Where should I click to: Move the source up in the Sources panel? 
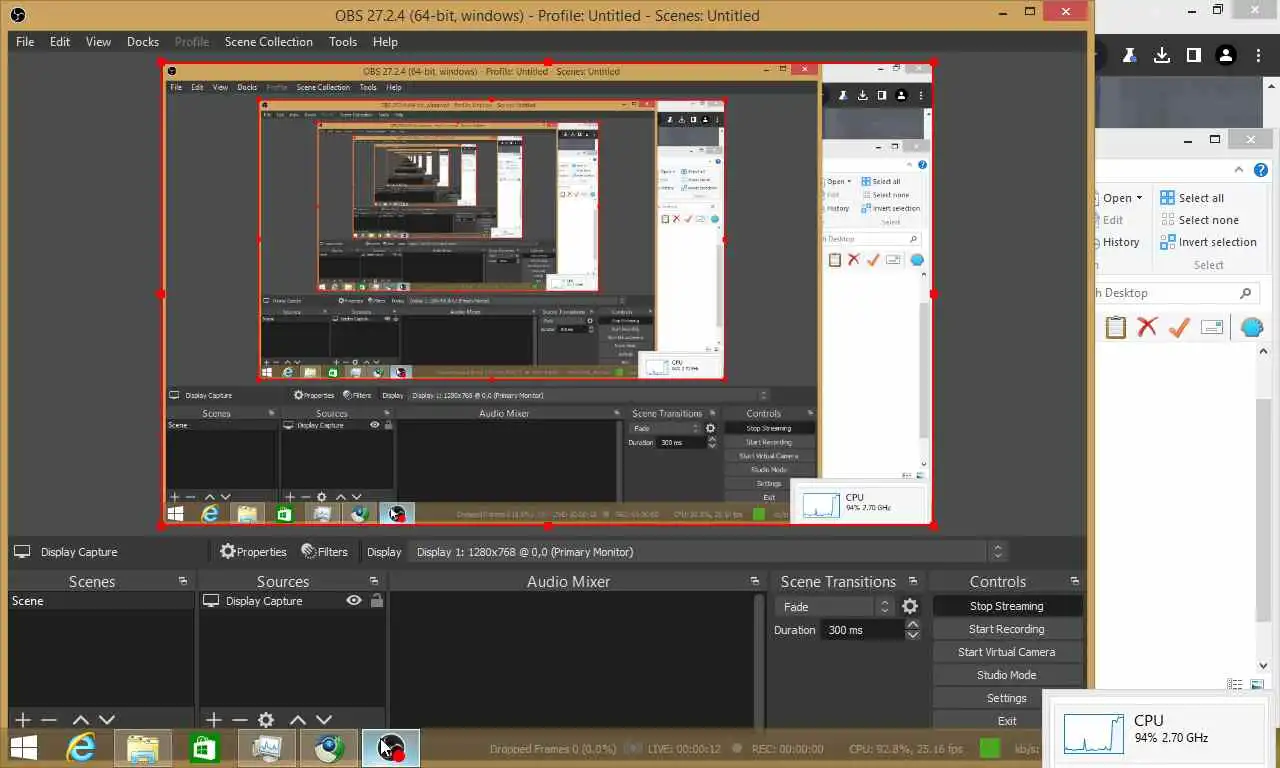point(298,719)
